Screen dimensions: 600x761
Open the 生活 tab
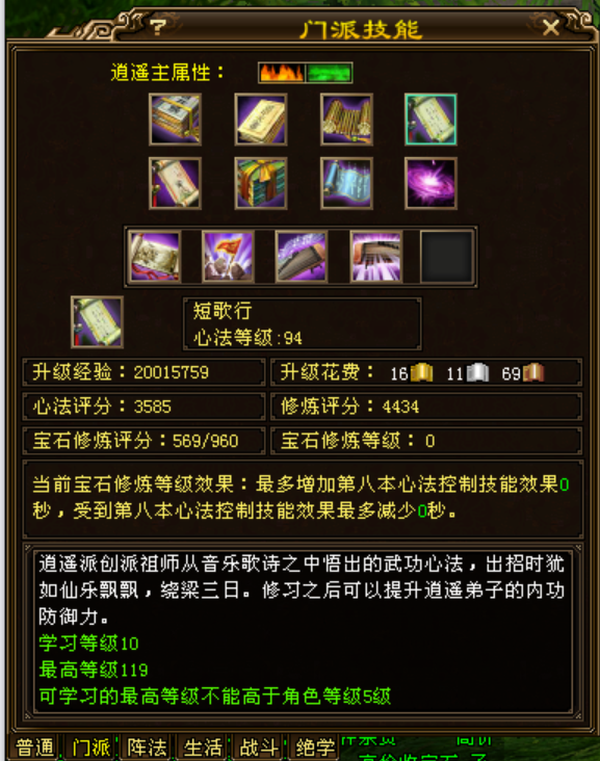click(x=203, y=747)
